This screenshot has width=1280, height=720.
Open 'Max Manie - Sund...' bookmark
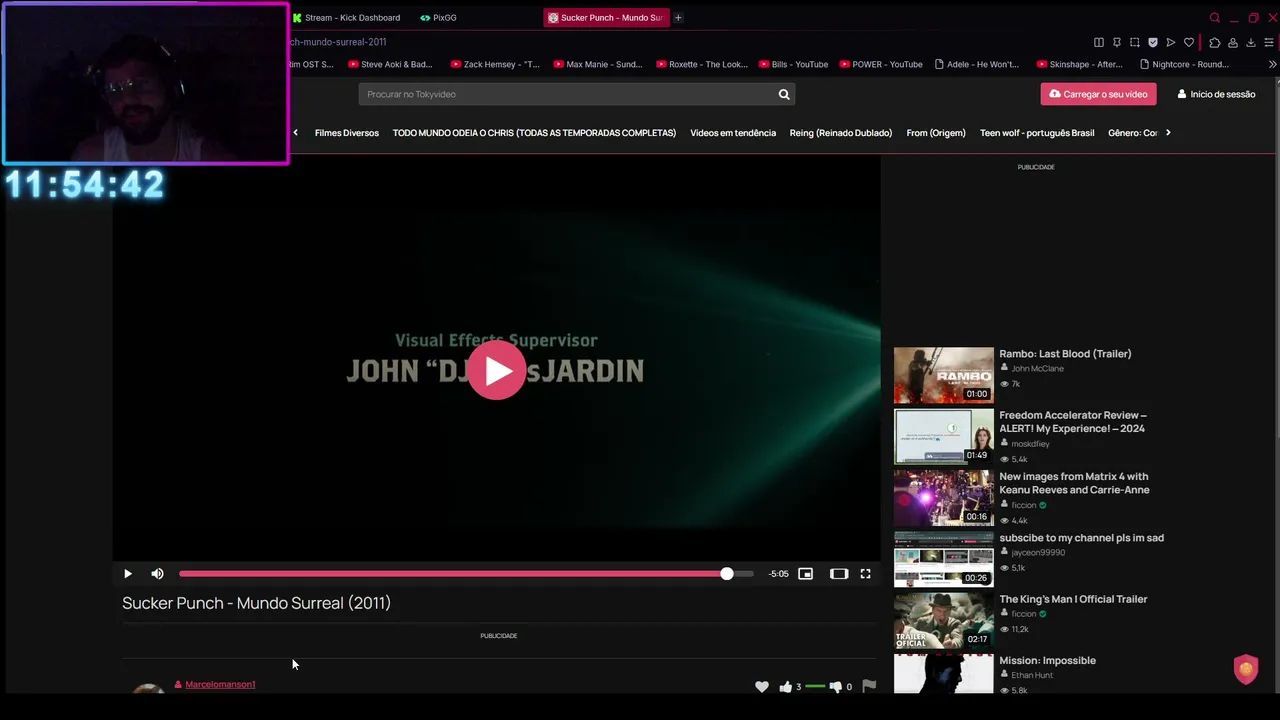[x=598, y=64]
